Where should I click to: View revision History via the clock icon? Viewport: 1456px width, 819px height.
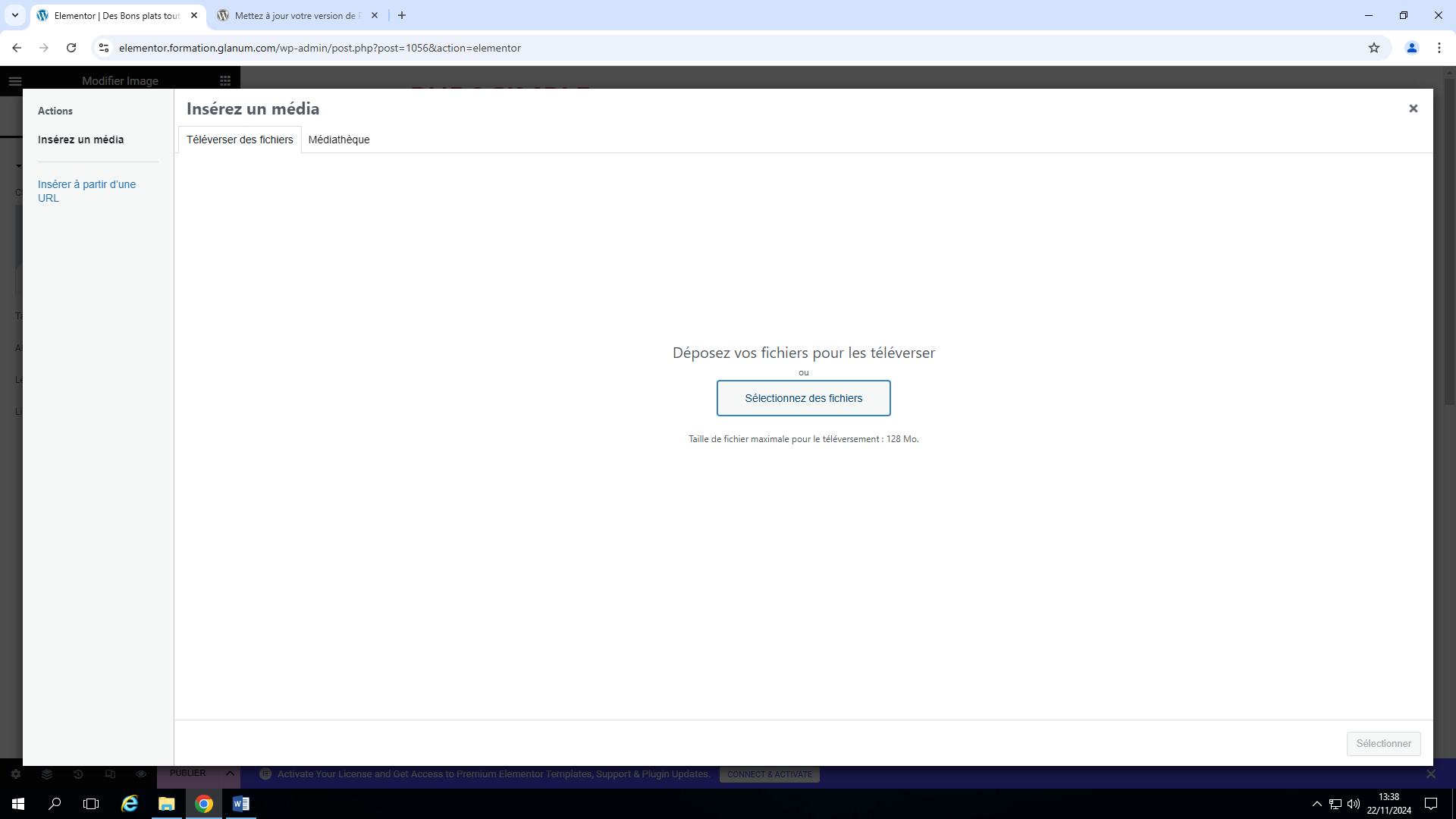[x=78, y=773]
